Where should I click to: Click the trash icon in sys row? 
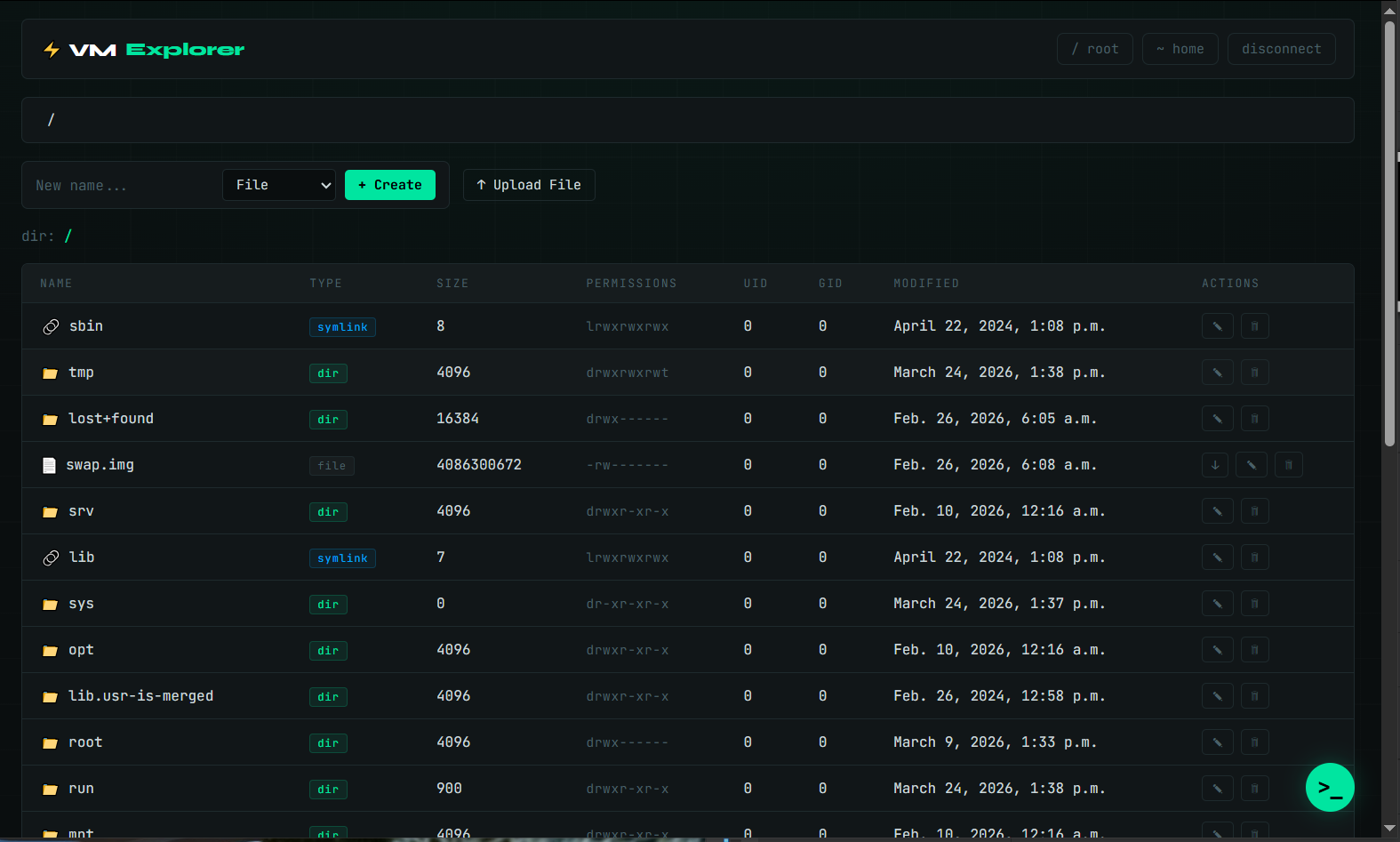tap(1254, 604)
